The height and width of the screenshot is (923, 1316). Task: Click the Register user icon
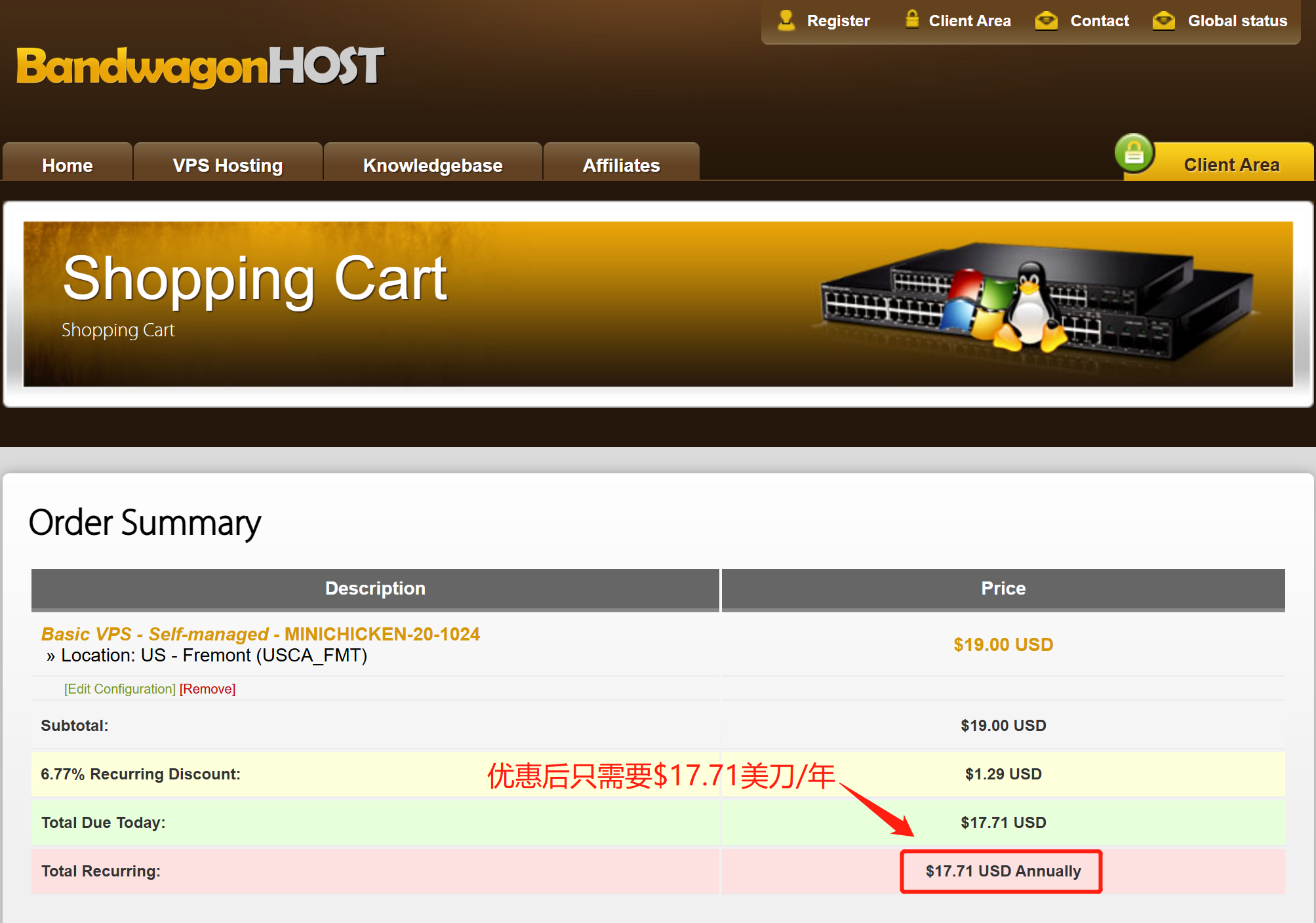coord(786,20)
